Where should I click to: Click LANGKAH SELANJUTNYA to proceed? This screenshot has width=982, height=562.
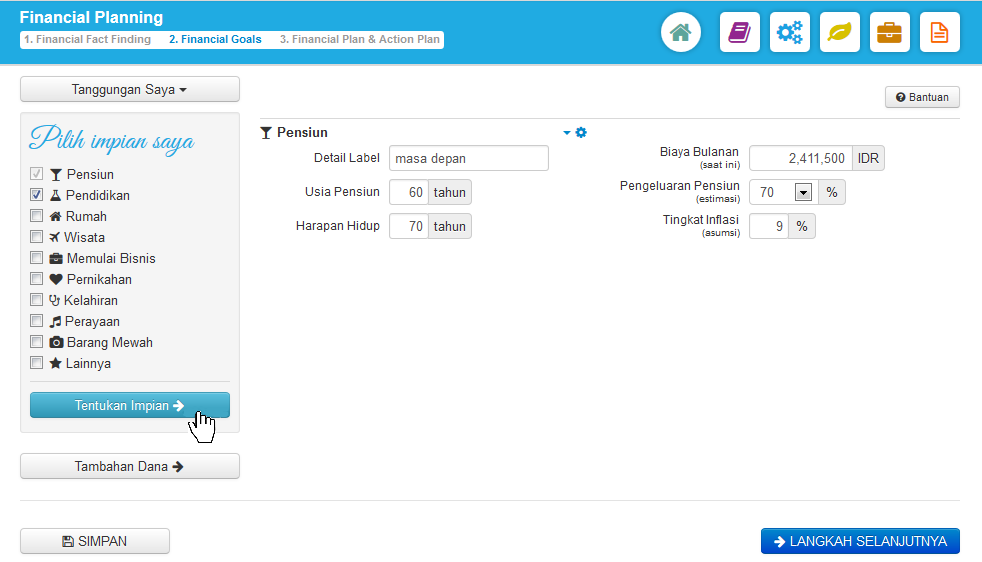click(860, 541)
